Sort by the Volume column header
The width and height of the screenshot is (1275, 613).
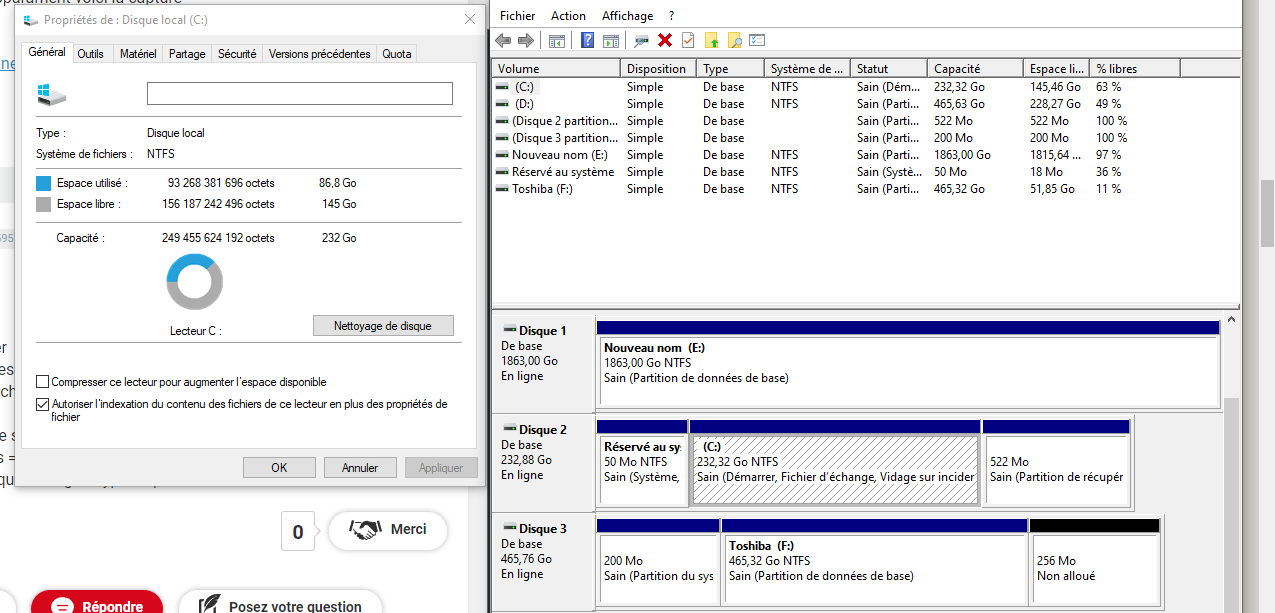[x=557, y=69]
